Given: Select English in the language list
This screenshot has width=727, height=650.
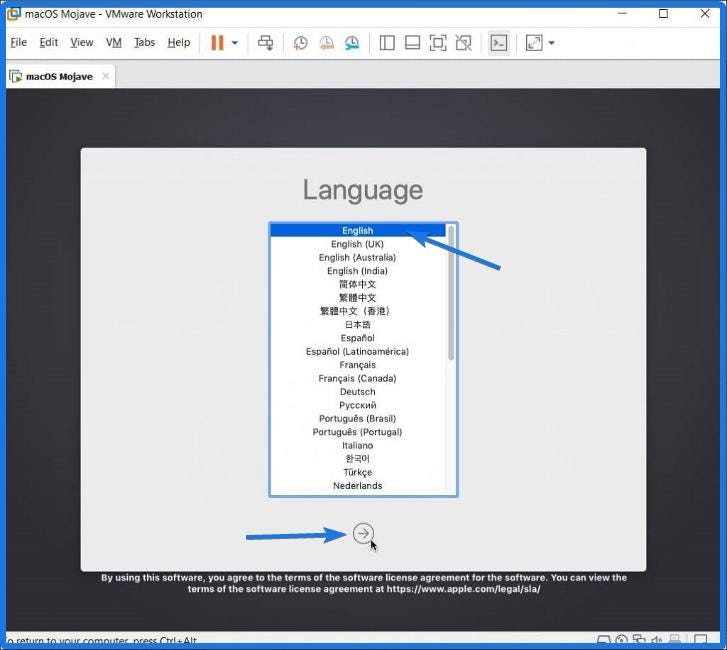Looking at the screenshot, I should pos(357,230).
